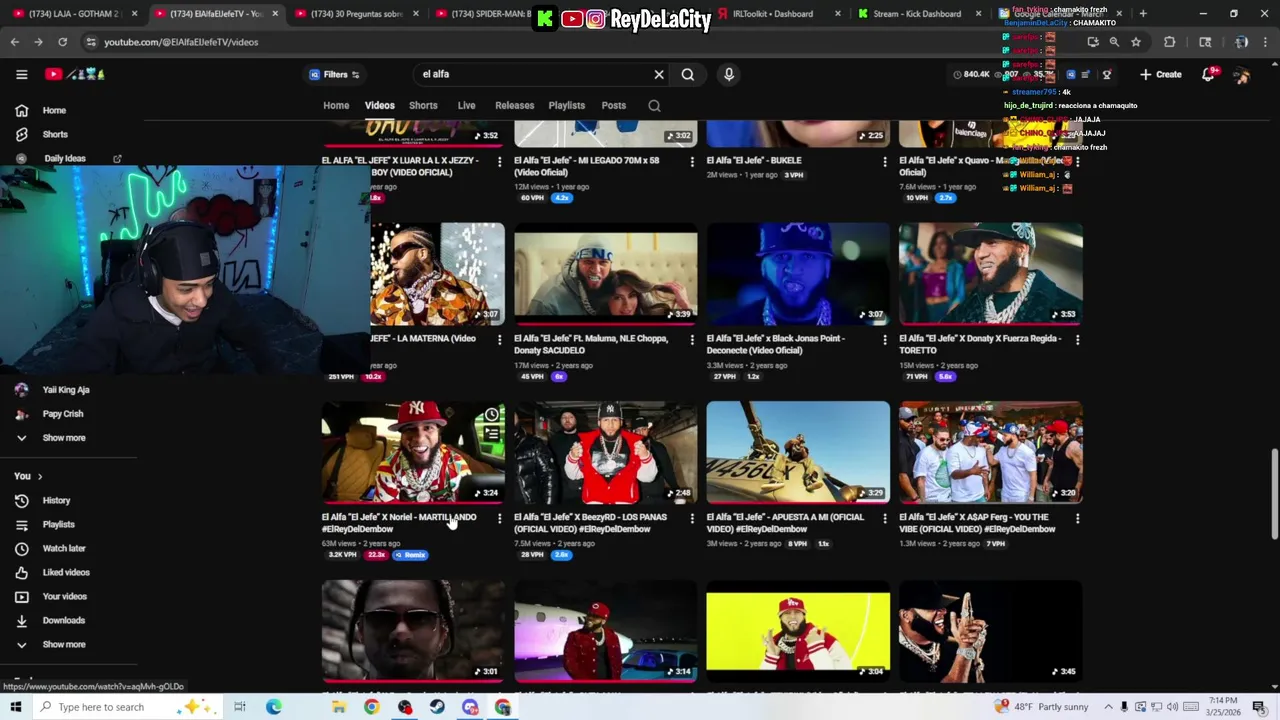
Task: Open the Live tab
Action: pyautogui.click(x=466, y=105)
